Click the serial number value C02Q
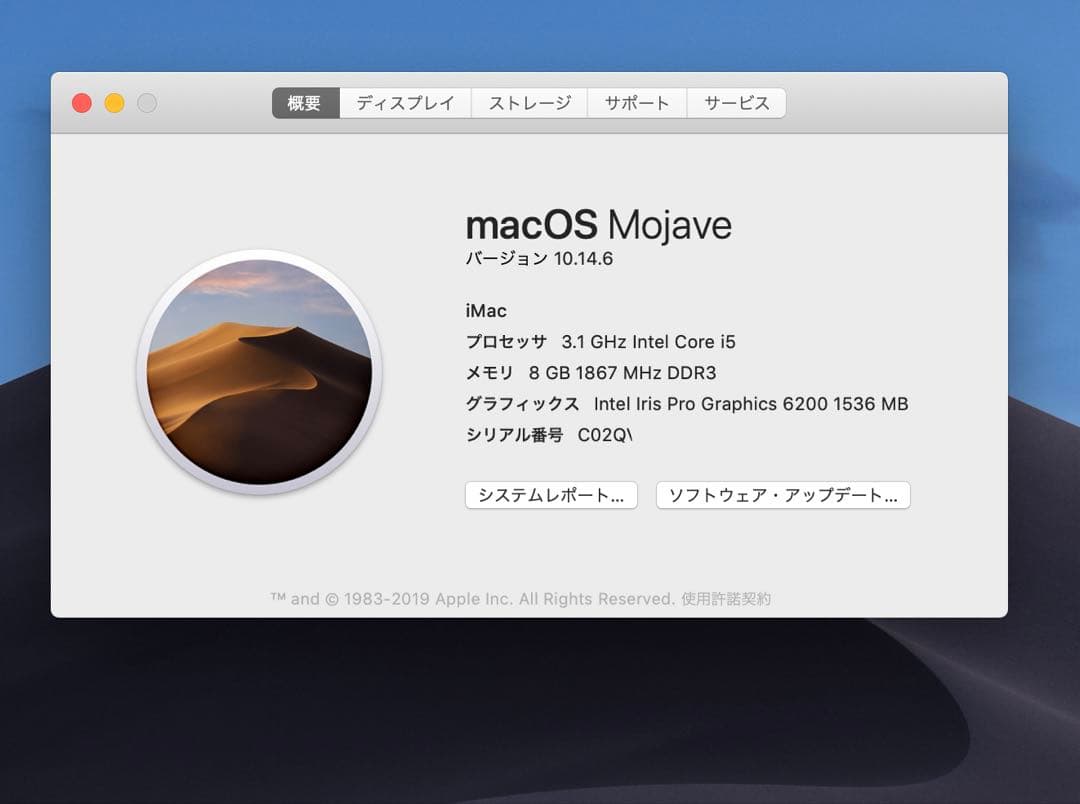This screenshot has width=1080, height=804. [605, 435]
